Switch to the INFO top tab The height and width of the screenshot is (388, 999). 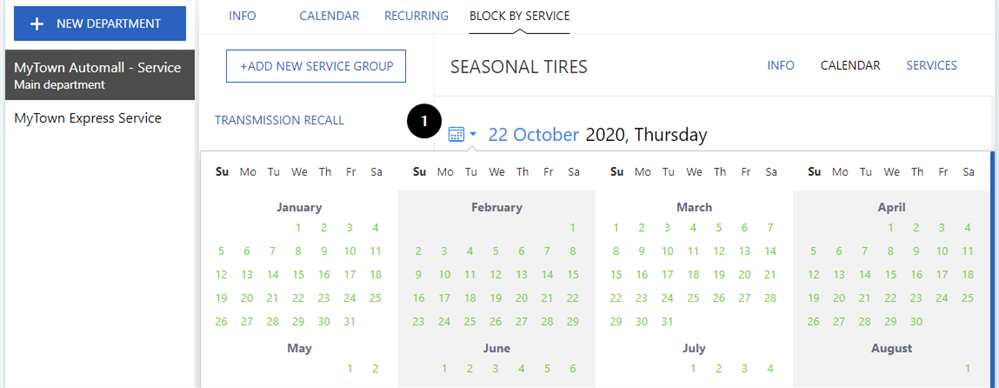coord(242,15)
